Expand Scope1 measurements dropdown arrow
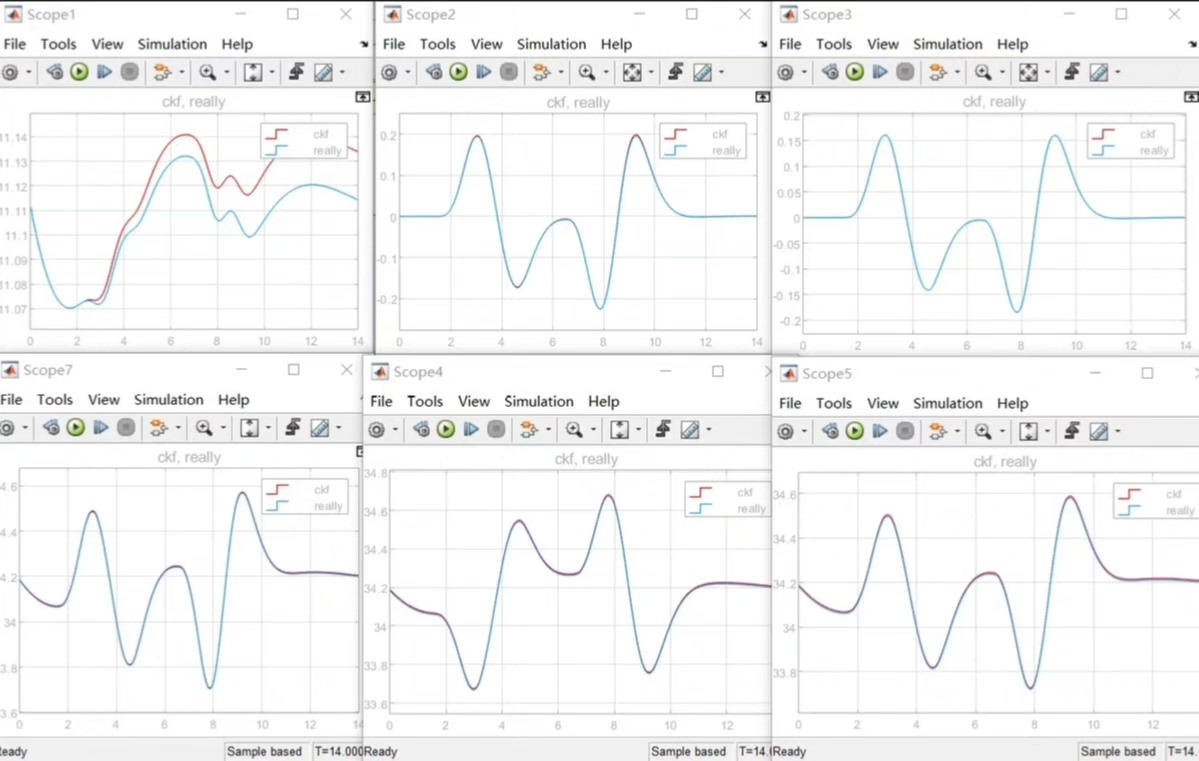 click(342, 72)
